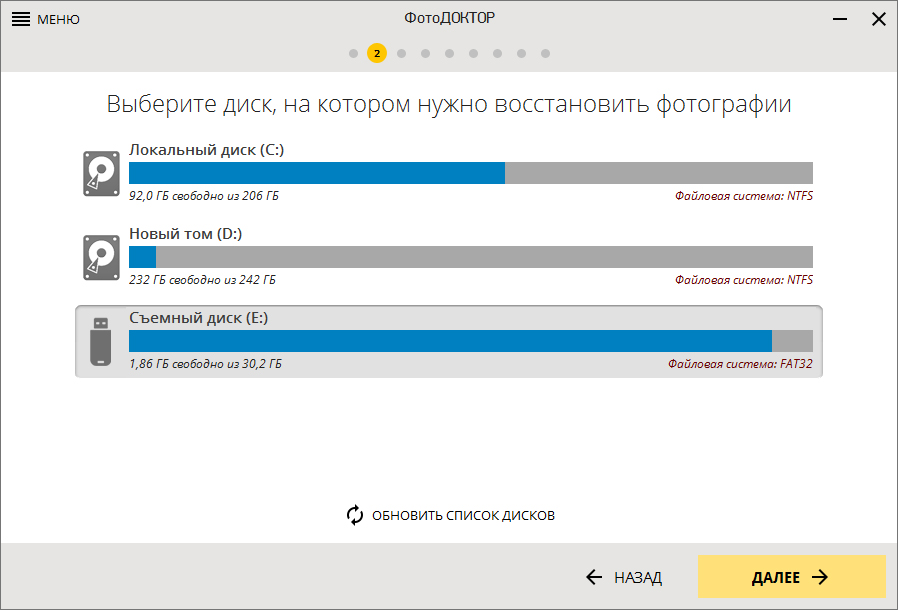Click the right arrow on the ДАЛЕЕ button
The width and height of the screenshot is (898, 610).
coord(820,577)
